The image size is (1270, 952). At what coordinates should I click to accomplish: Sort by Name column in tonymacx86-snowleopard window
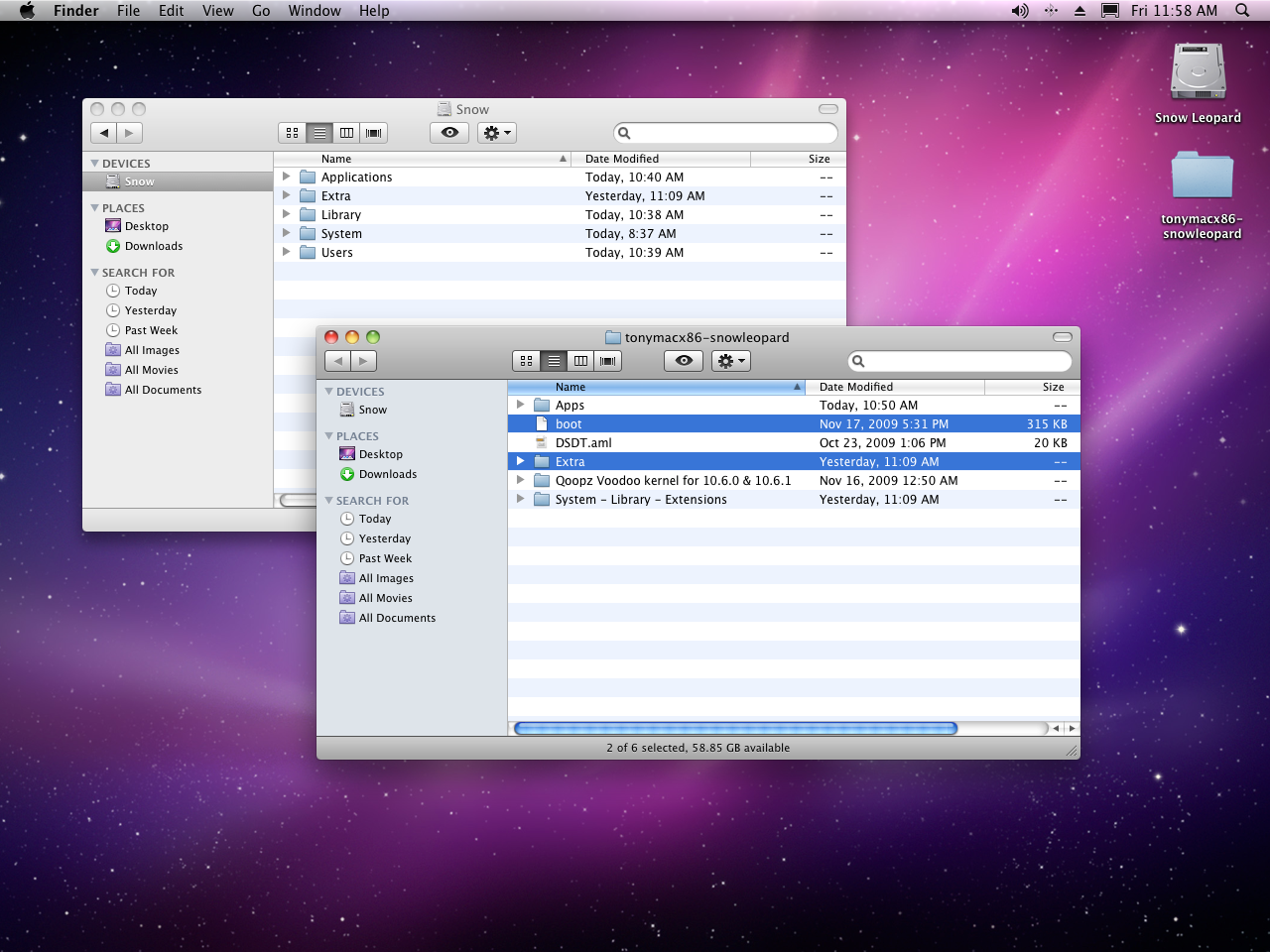pos(656,387)
